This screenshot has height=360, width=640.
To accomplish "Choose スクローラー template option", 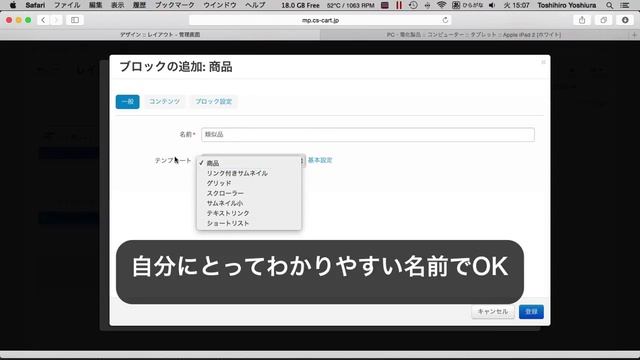I will click(249, 193).
